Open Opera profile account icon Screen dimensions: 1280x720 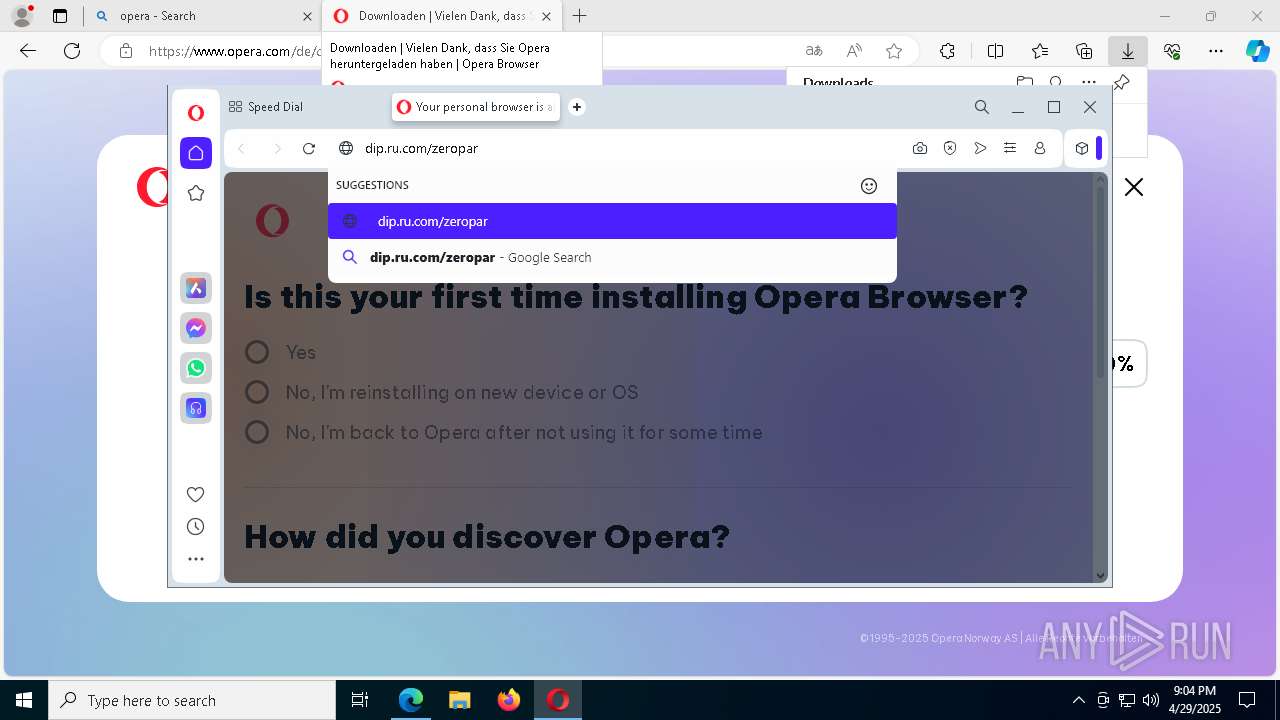[x=1040, y=148]
